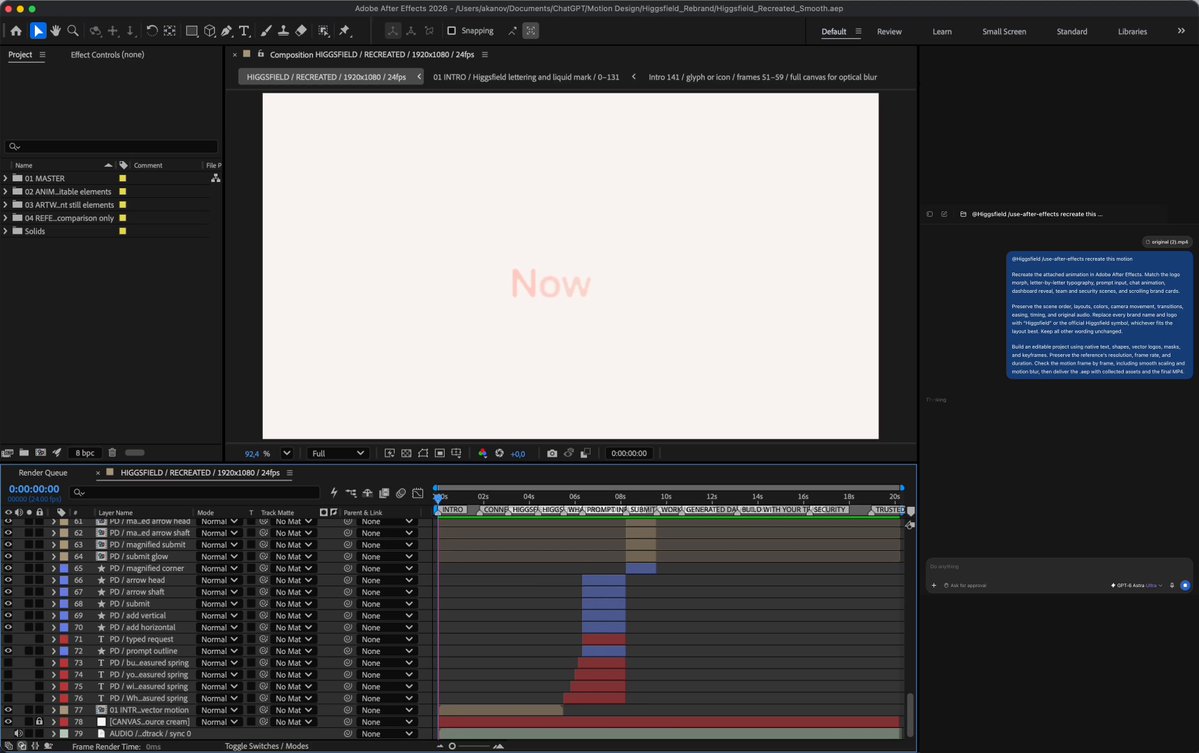Click the timeline layer search field

coord(194,493)
